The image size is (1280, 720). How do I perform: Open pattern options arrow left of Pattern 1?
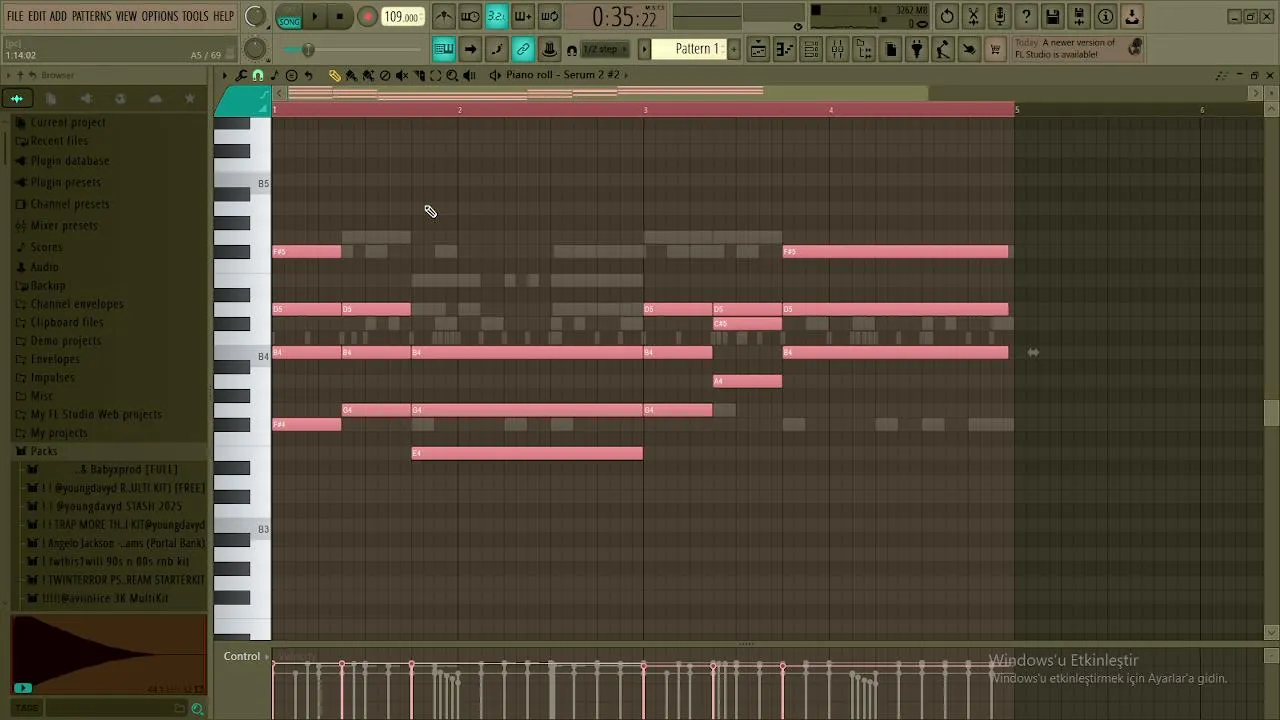coord(644,49)
